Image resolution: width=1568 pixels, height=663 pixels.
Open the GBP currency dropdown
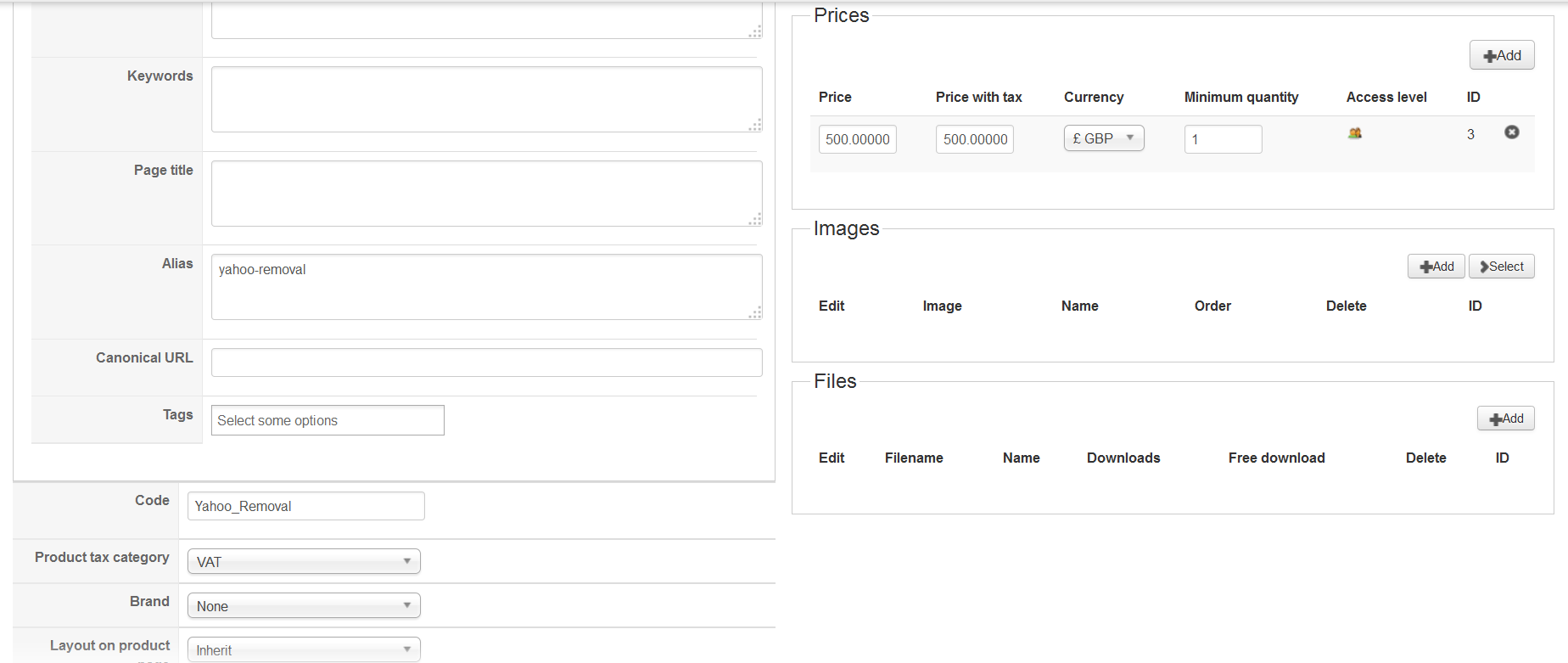[1104, 138]
